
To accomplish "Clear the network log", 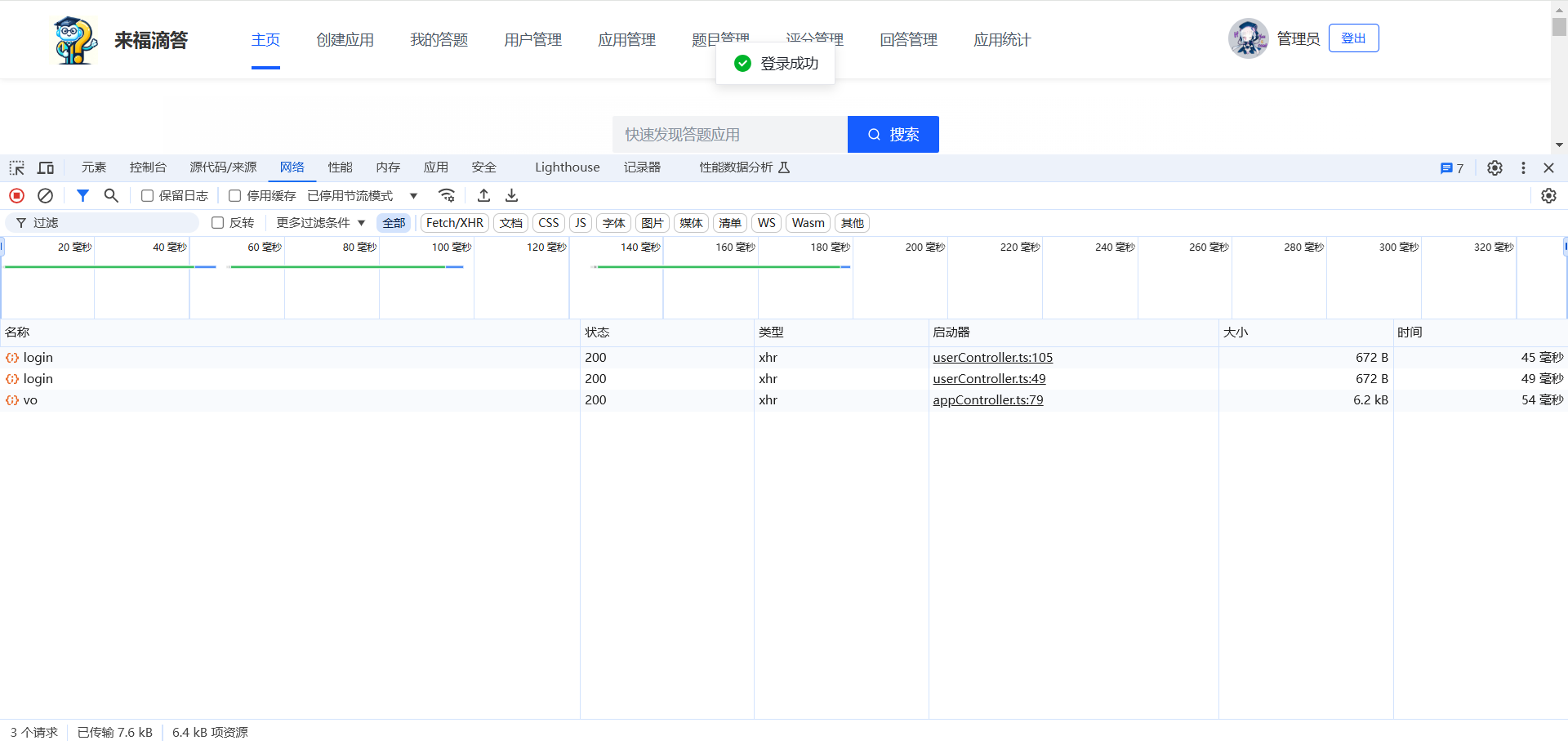I will point(46,196).
